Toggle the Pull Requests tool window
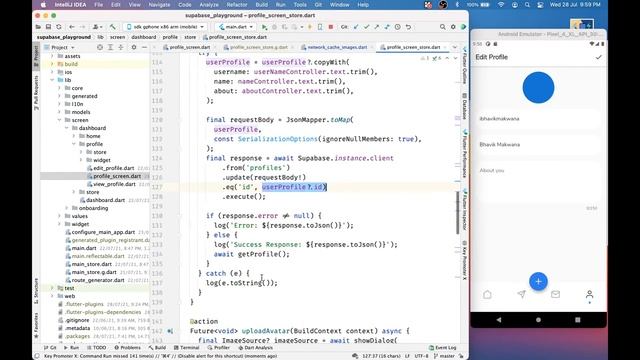Viewport: 640px width, 360px height. [36, 92]
